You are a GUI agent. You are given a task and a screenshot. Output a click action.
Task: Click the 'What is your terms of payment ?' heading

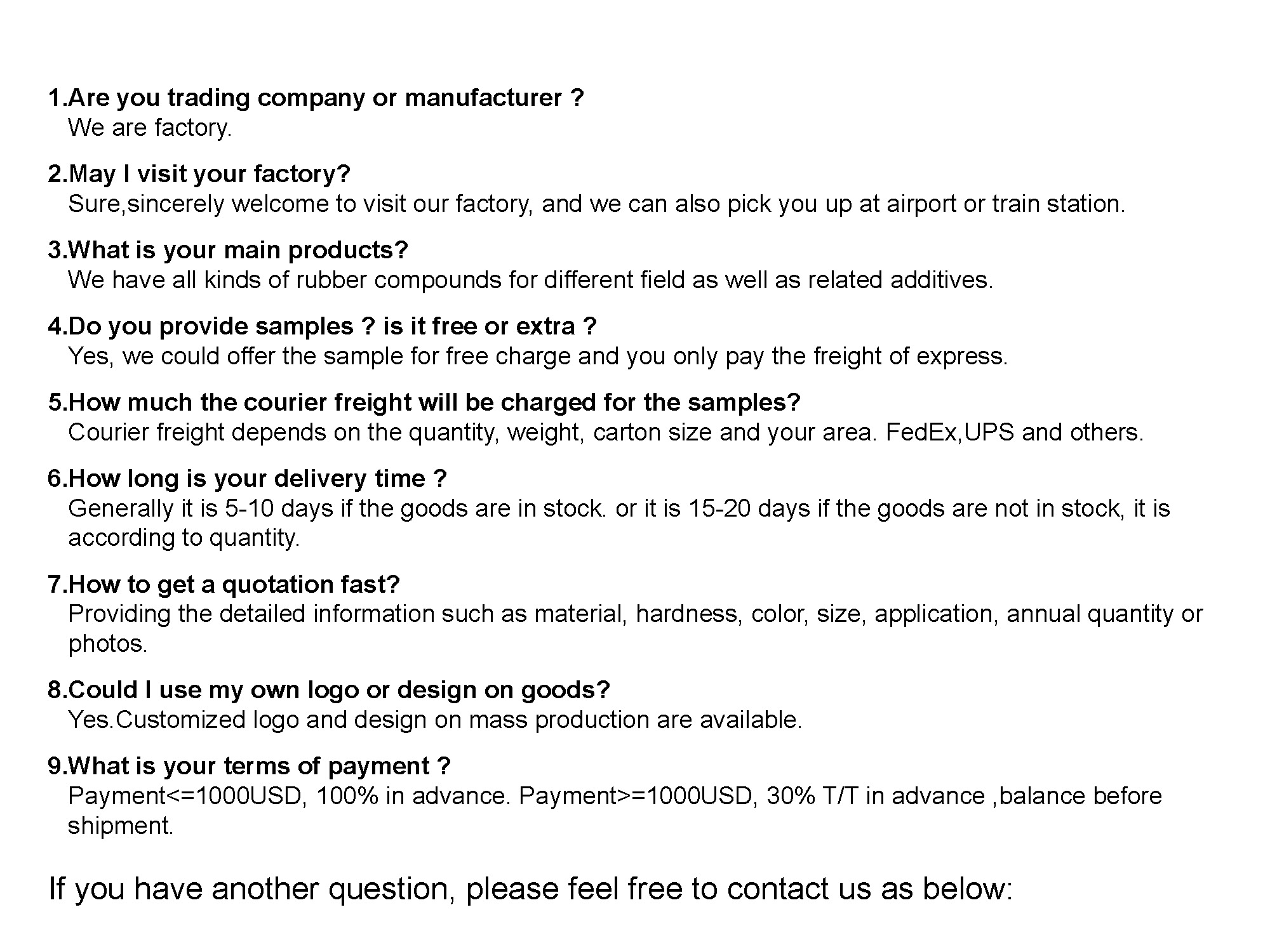[249, 766]
